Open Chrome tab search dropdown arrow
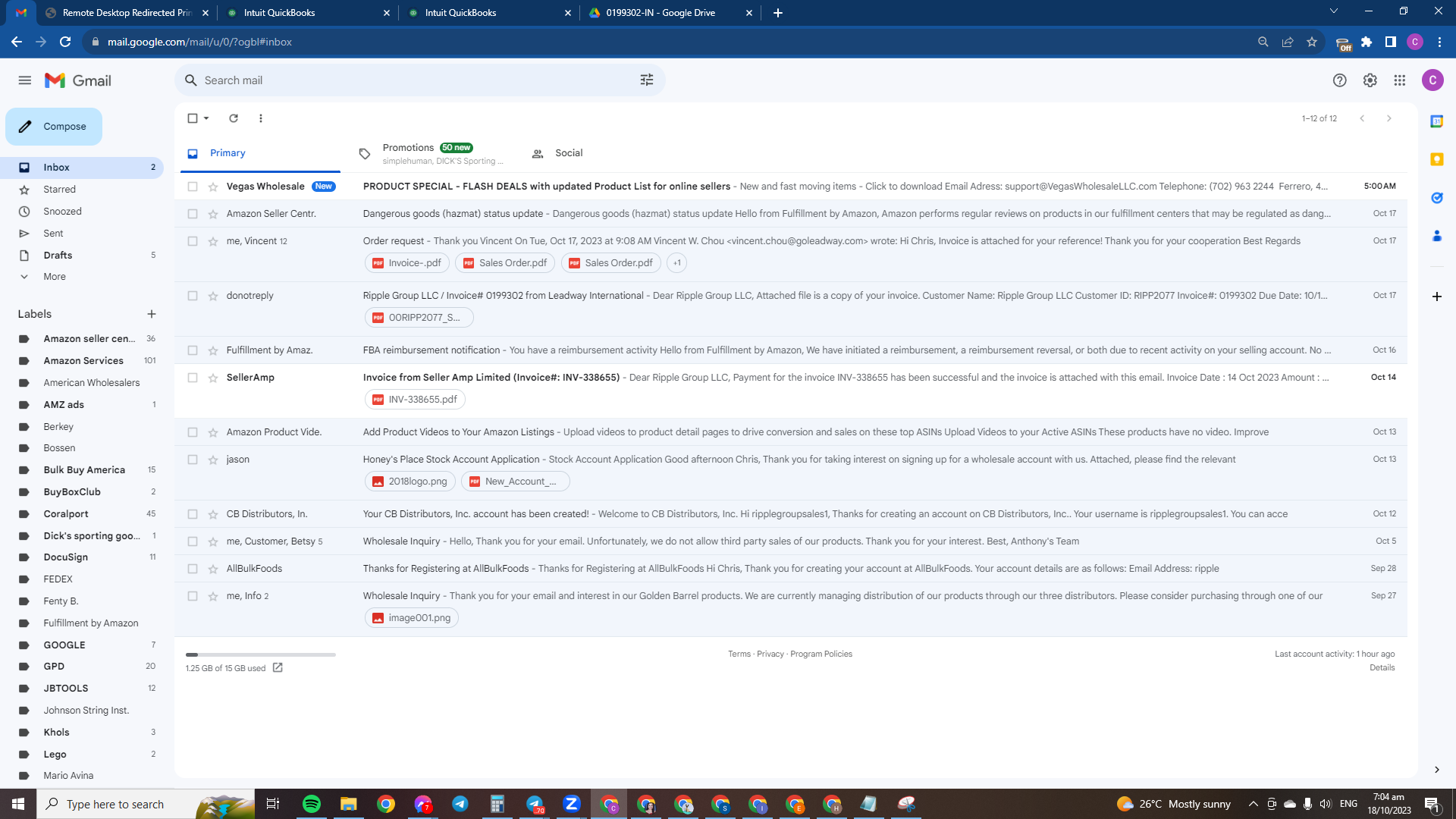This screenshot has width=1456, height=819. pyautogui.click(x=1334, y=11)
